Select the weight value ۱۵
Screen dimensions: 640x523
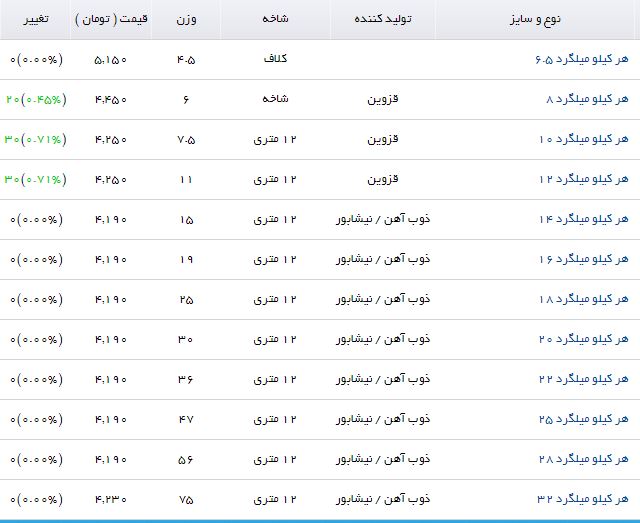click(186, 220)
